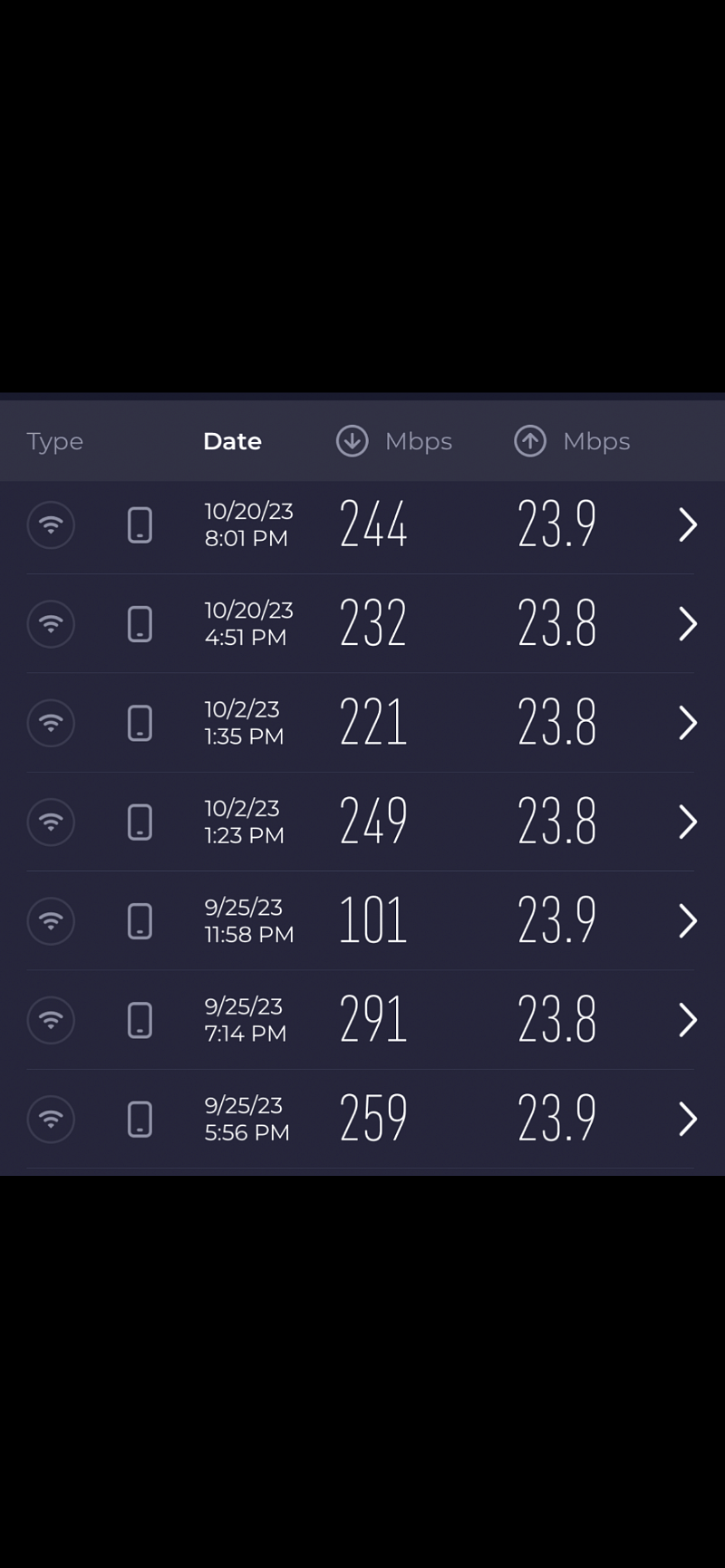This screenshot has width=725, height=1568.
Task: Open the 9/25/23 5:56 PM test entry
Action: pyautogui.click(x=361, y=1120)
